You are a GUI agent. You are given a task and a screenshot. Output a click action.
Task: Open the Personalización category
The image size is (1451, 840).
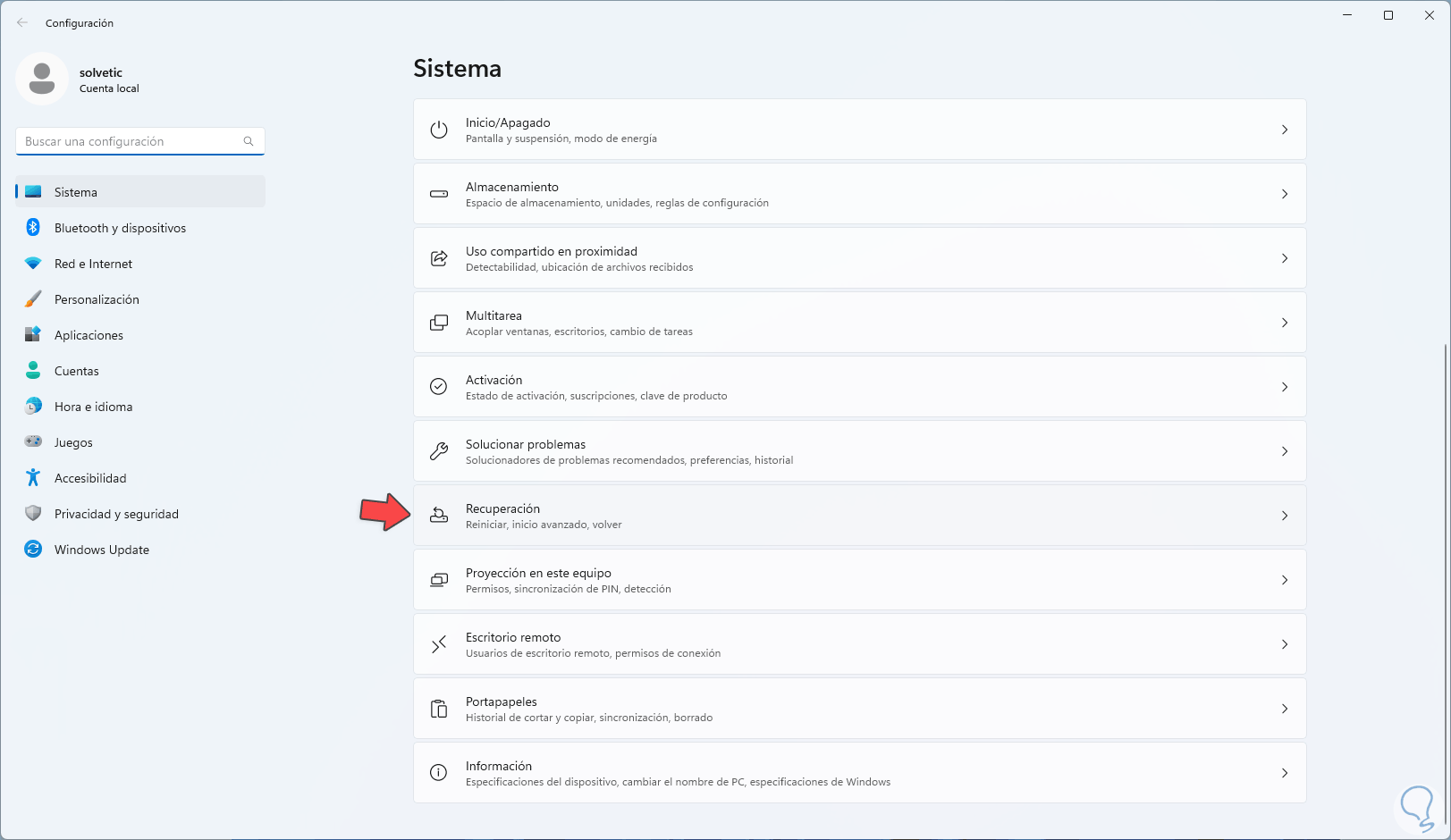coord(97,299)
